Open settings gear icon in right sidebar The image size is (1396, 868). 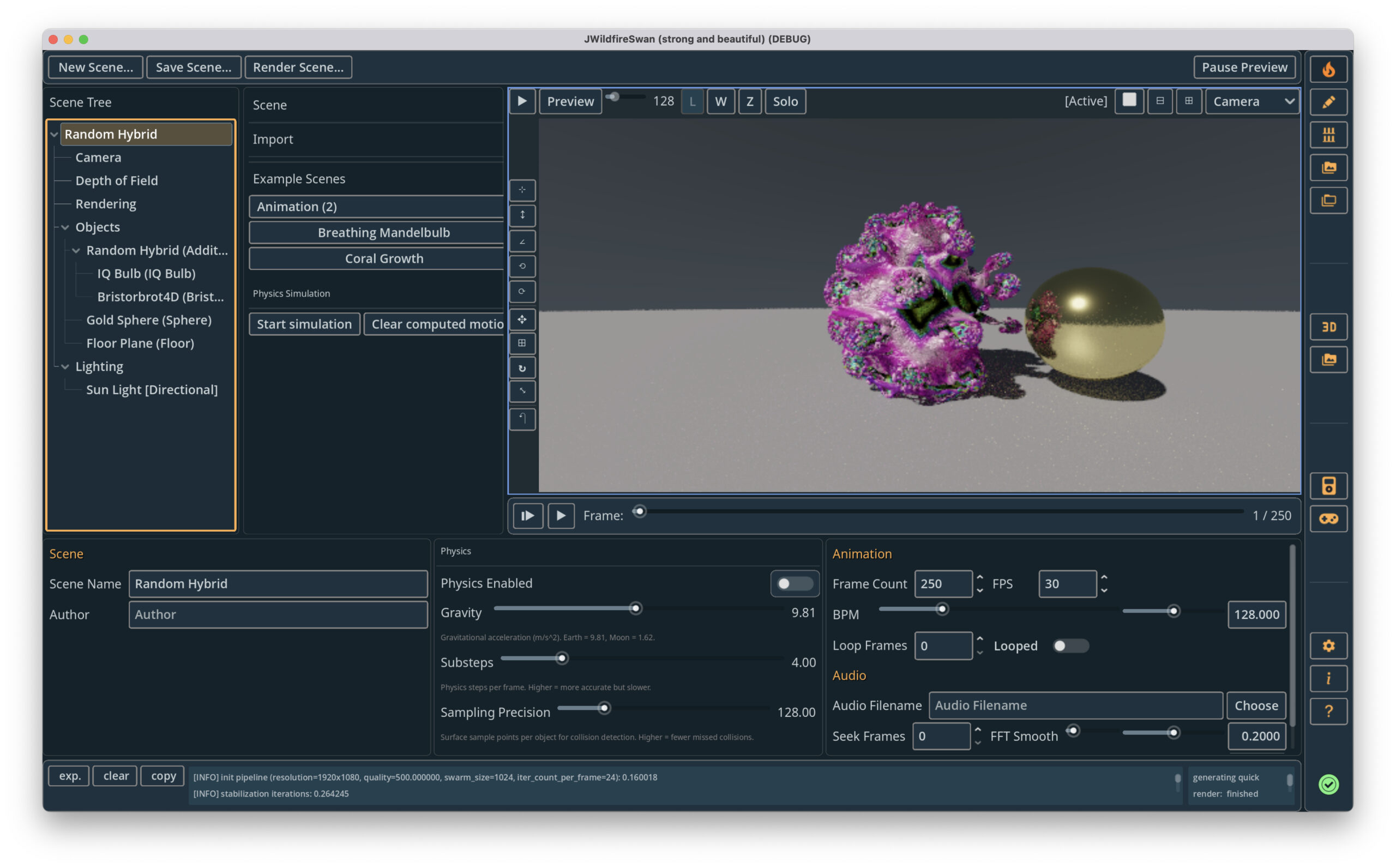[x=1328, y=645]
